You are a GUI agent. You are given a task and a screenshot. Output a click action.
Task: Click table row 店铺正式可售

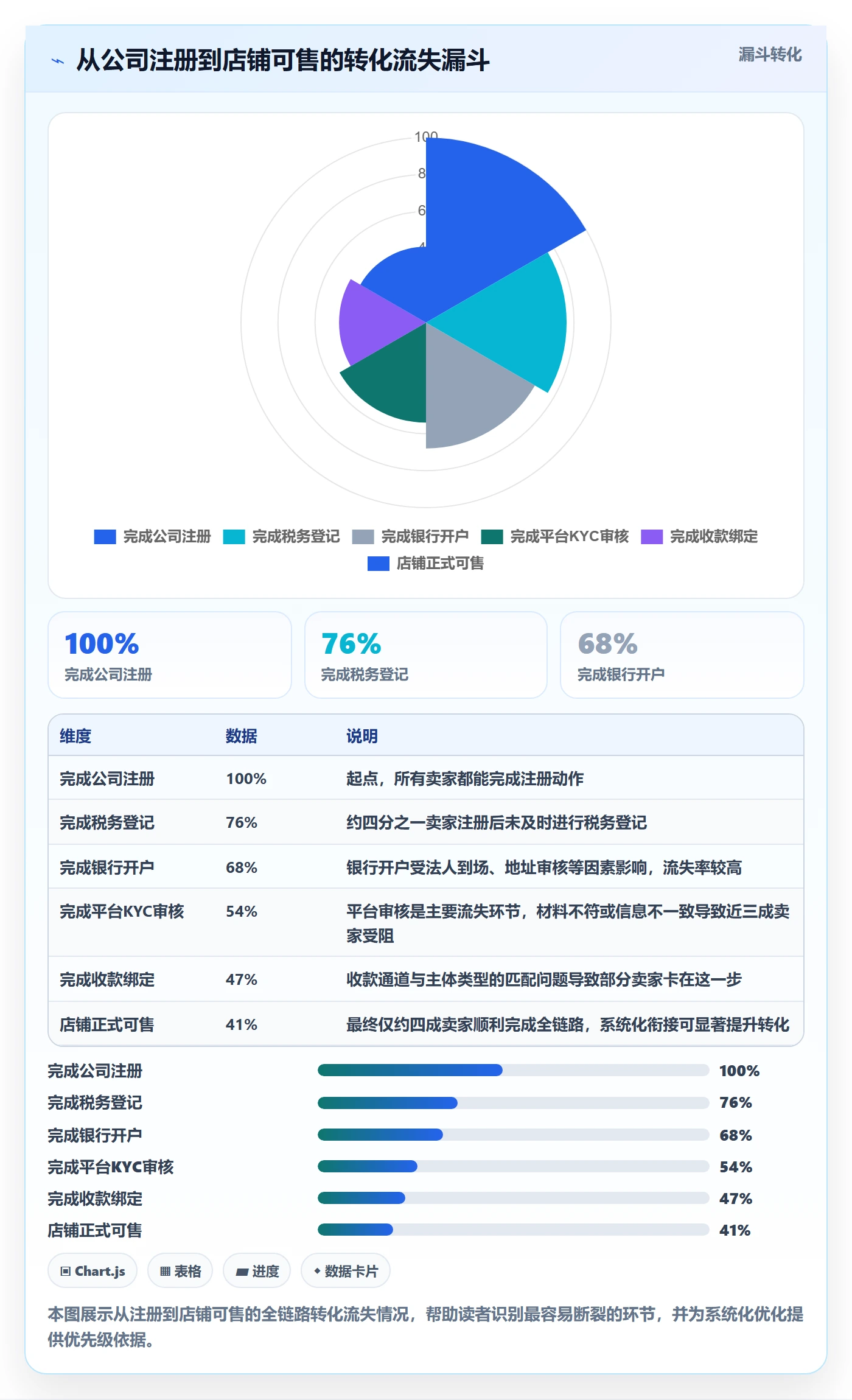click(x=426, y=1024)
